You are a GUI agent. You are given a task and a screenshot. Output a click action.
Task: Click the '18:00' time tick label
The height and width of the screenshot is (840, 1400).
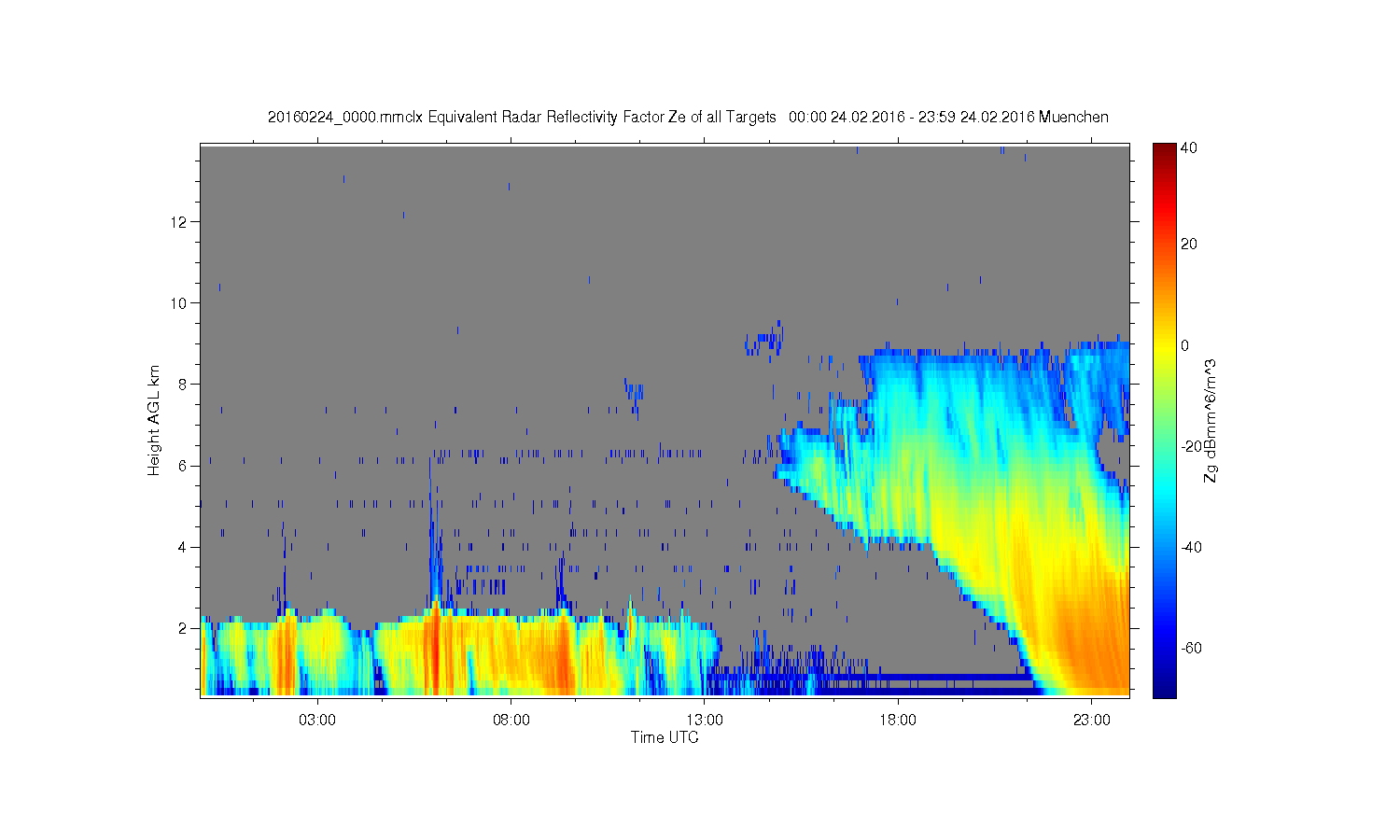click(x=899, y=721)
